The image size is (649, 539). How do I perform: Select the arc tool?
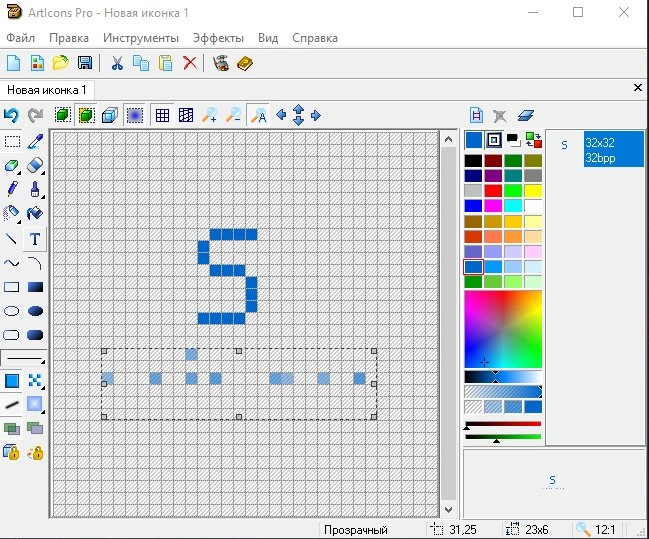coord(35,263)
